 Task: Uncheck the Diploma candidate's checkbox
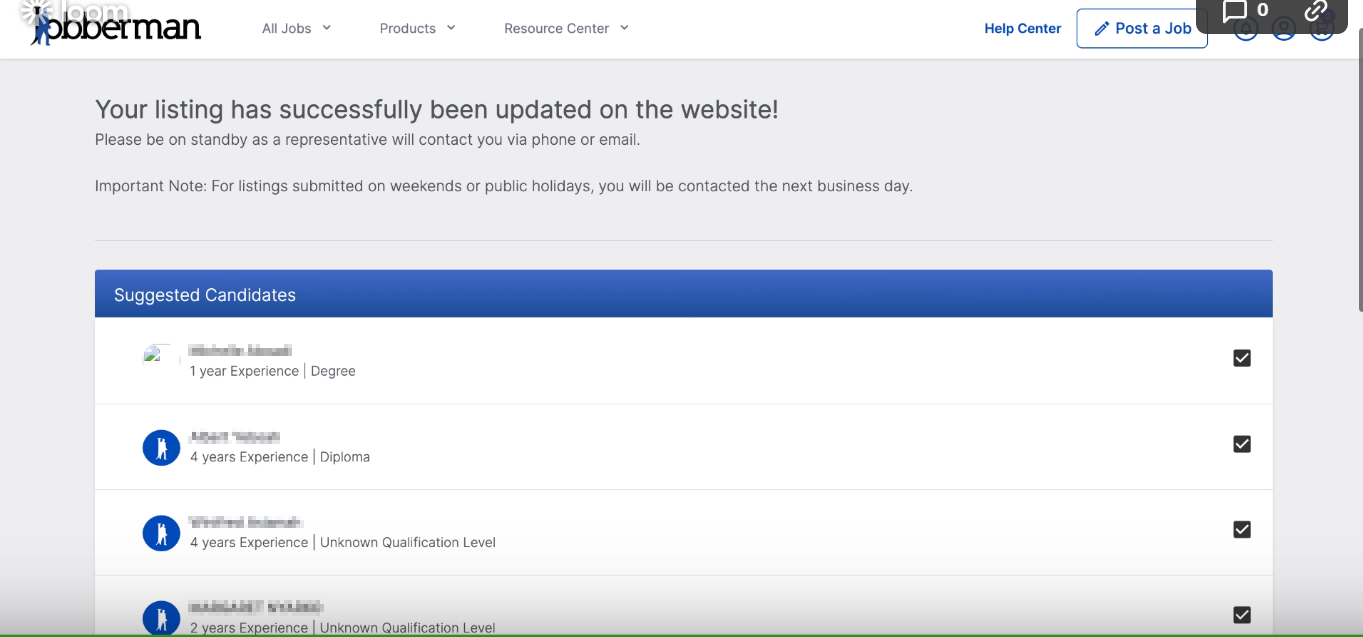[1242, 444]
